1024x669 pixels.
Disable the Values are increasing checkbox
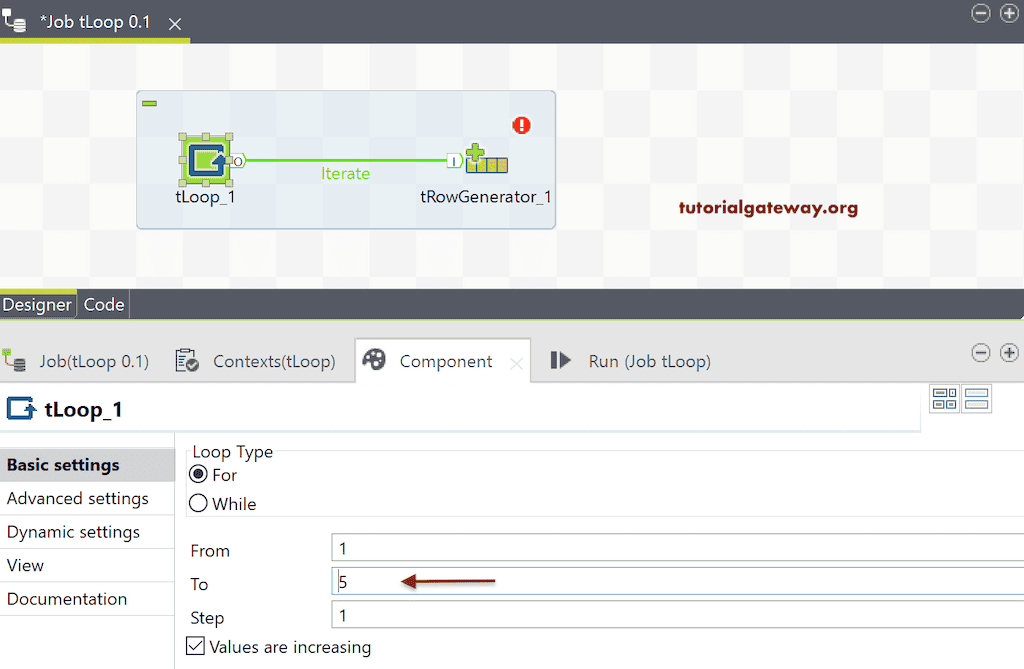[x=195, y=647]
